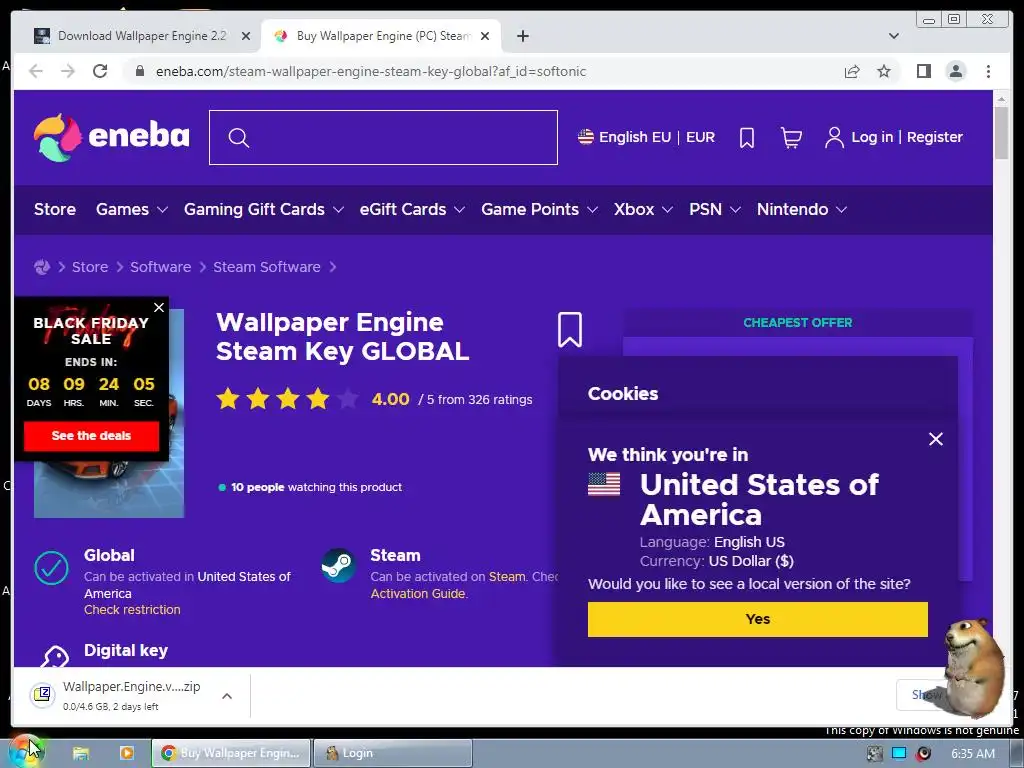Viewport: 1024px width, 768px height.
Task: Open Check restriction link
Action: (132, 609)
